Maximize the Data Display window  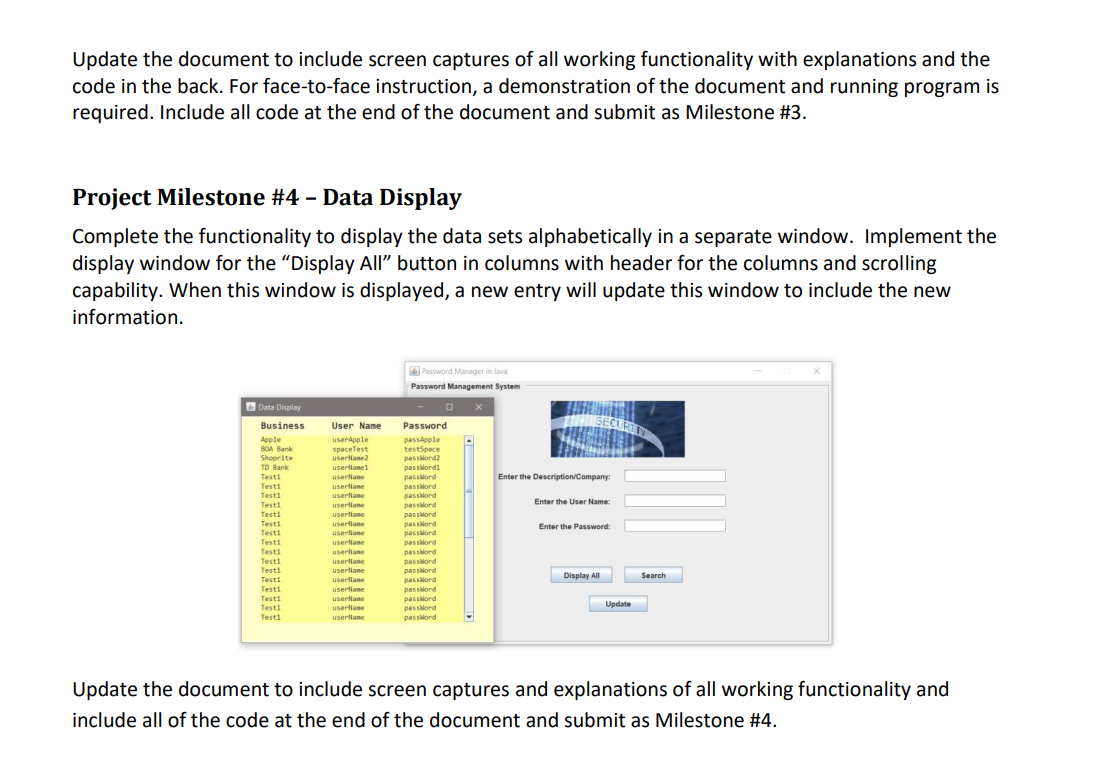click(x=449, y=407)
